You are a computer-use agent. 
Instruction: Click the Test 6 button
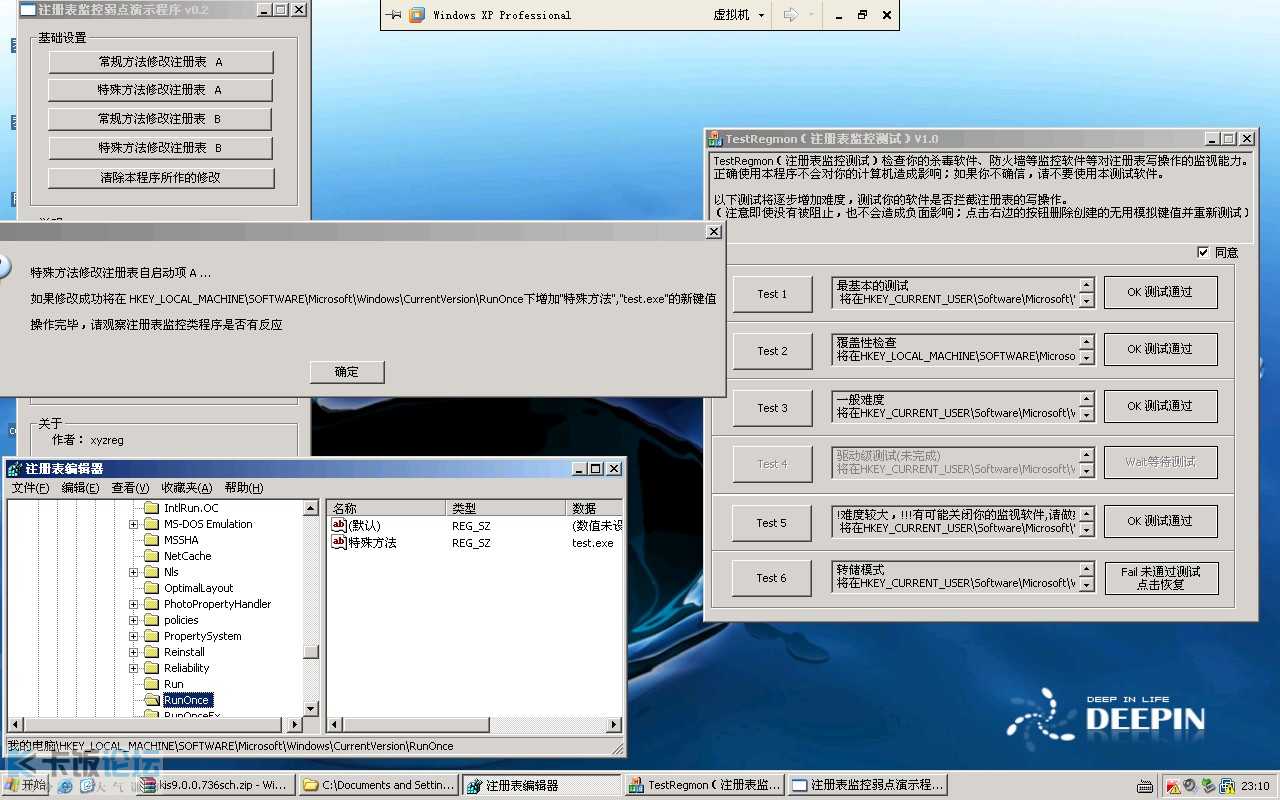pyautogui.click(x=772, y=578)
